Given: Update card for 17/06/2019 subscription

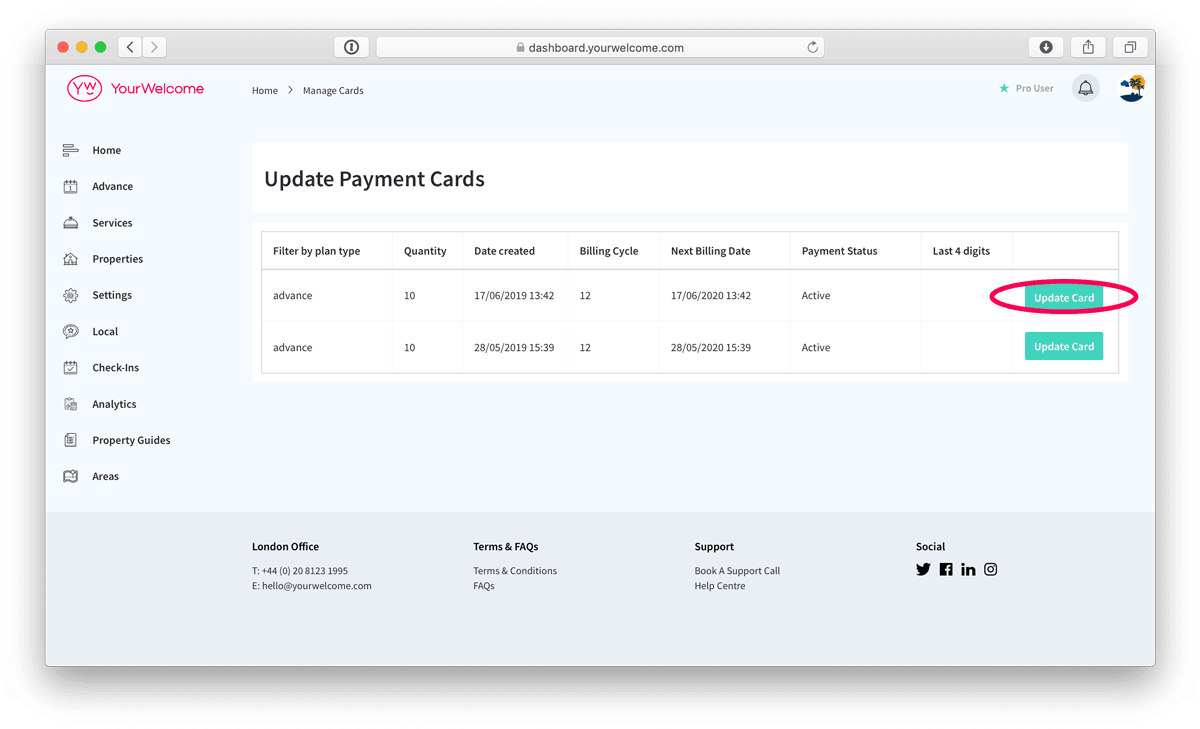Looking at the screenshot, I should pyautogui.click(x=1064, y=297).
